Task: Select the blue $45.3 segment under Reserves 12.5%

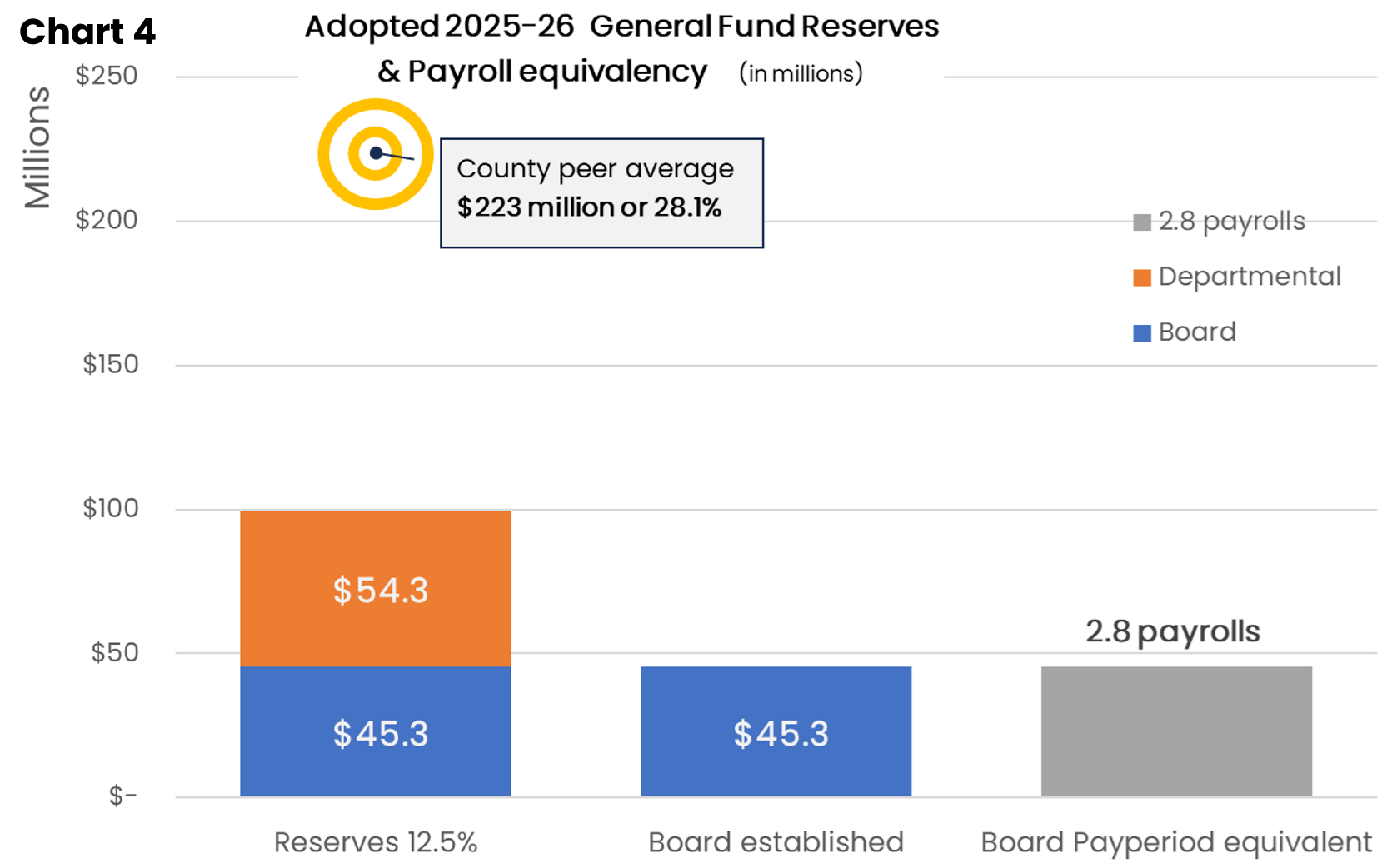Action: (x=376, y=731)
